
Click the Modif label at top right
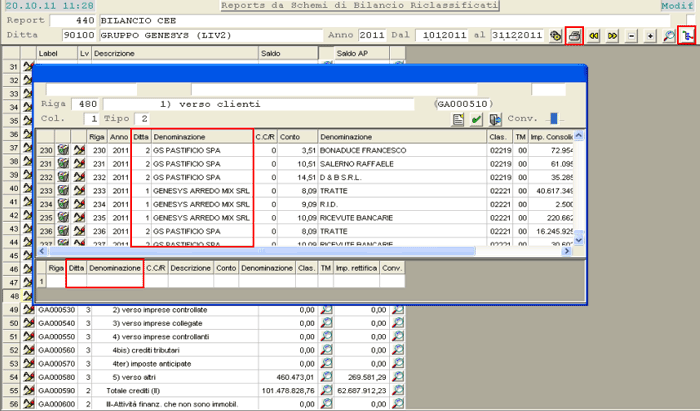[683, 6]
